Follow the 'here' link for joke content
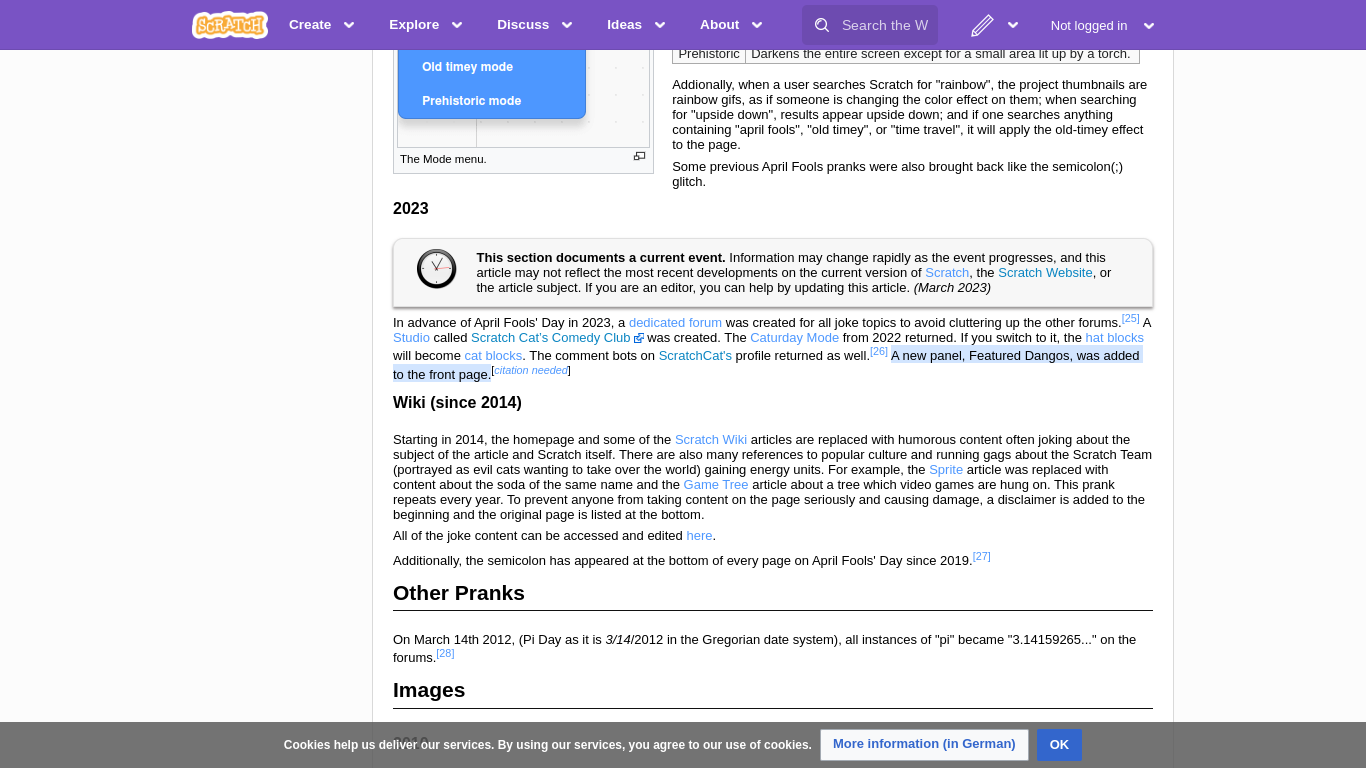The image size is (1366, 768). (x=698, y=535)
